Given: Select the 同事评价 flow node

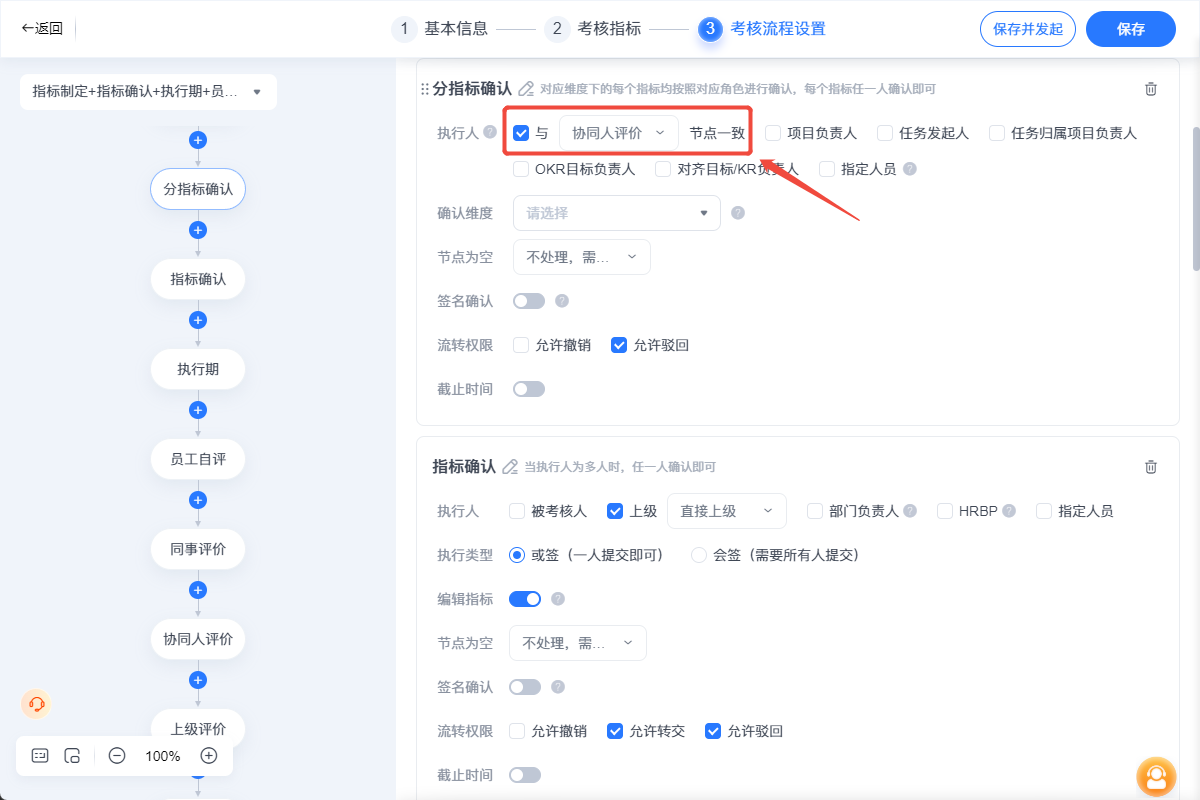Looking at the screenshot, I should click(x=198, y=549).
